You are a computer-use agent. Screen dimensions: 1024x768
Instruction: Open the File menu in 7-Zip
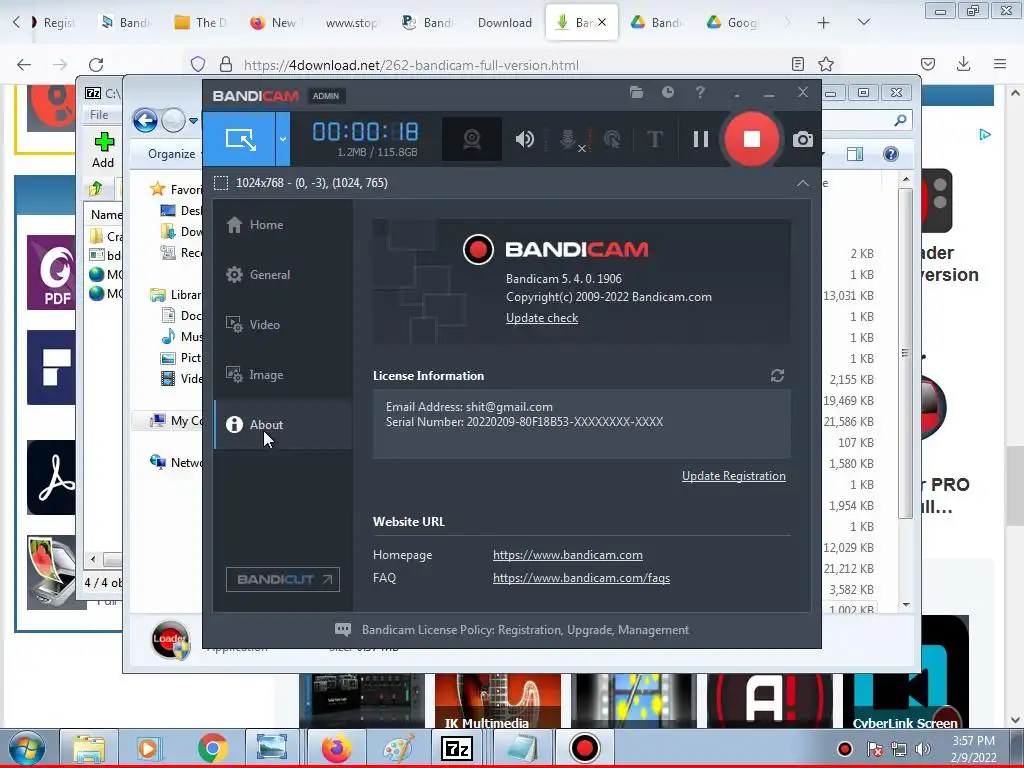coord(99,114)
